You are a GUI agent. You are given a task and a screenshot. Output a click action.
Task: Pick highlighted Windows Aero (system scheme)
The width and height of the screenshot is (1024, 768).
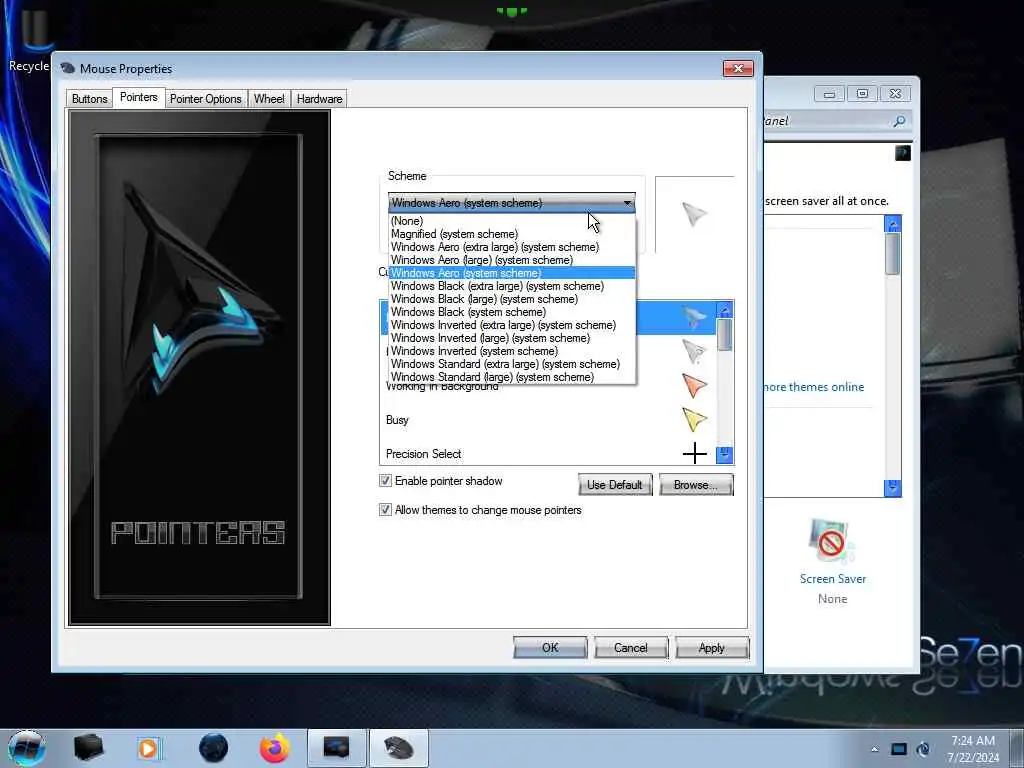512,273
